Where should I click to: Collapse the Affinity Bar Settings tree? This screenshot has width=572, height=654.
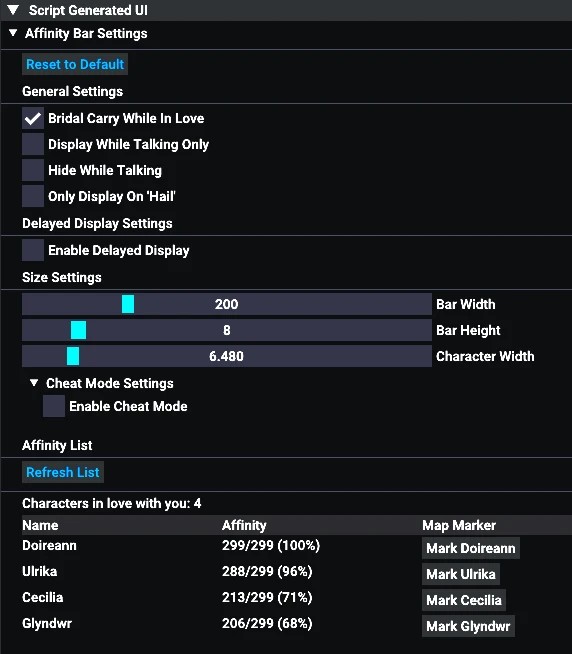click(x=13, y=33)
